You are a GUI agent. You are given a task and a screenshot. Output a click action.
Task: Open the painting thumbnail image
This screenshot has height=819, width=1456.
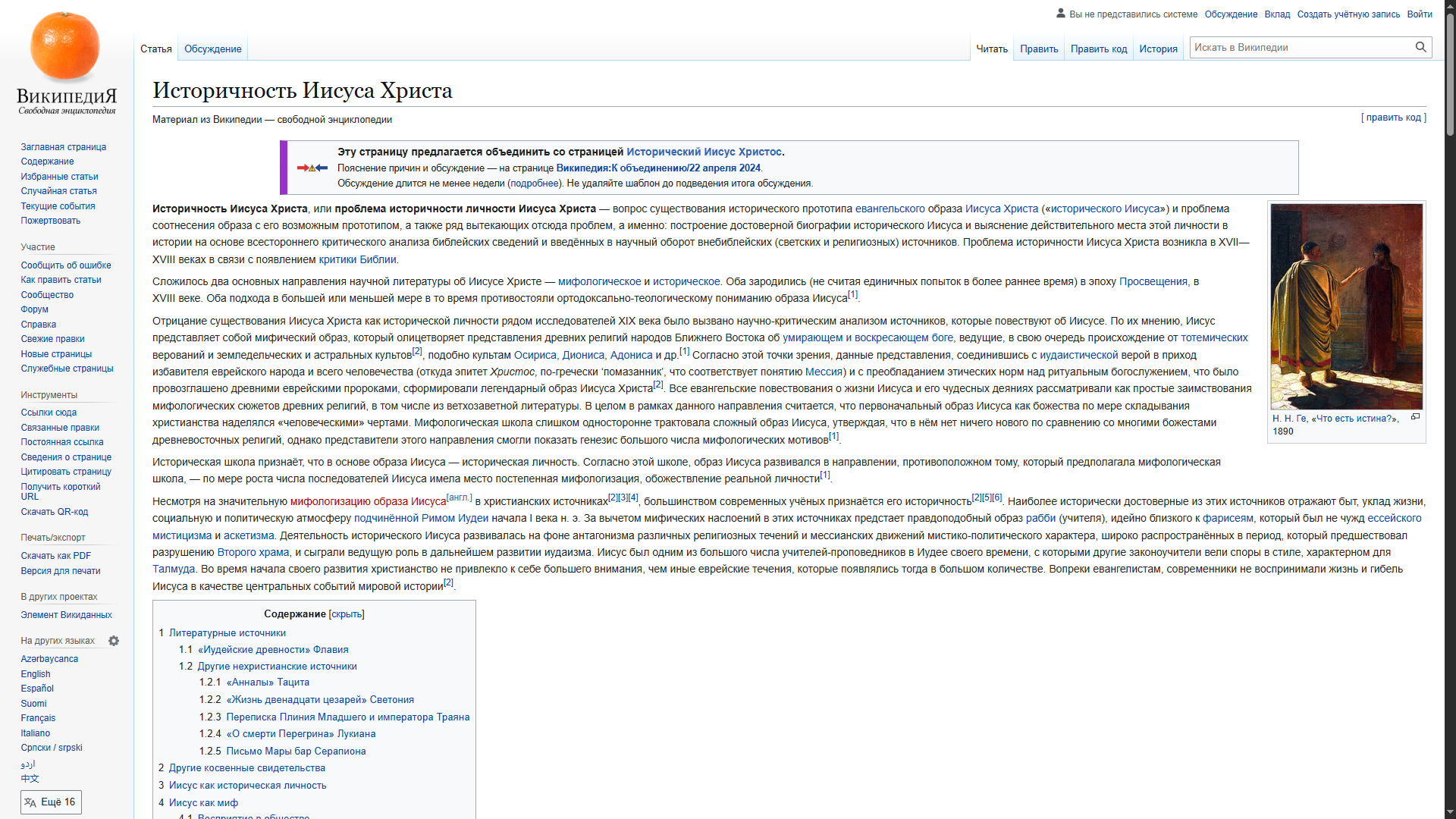(x=1346, y=306)
